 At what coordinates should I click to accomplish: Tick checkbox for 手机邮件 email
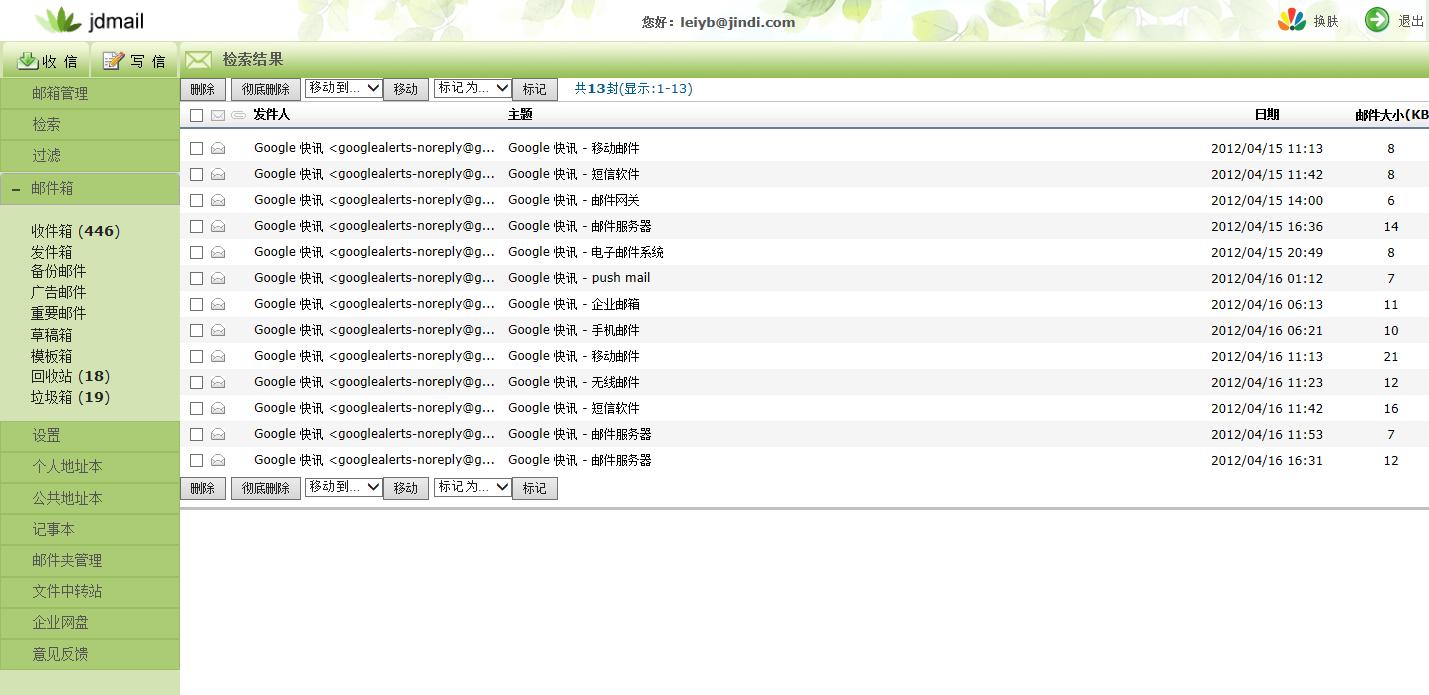(197, 330)
